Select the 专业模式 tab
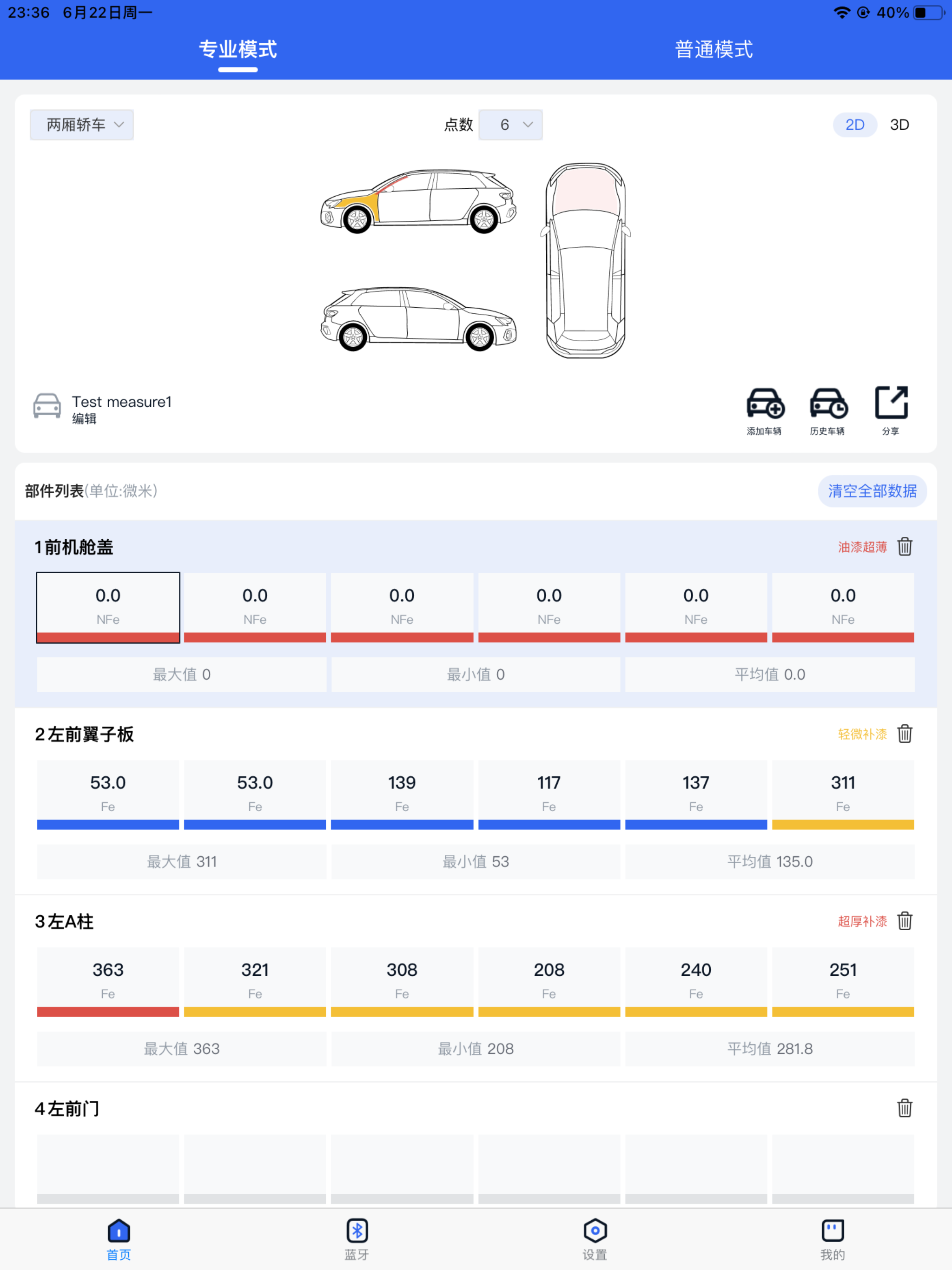This screenshot has width=952, height=1270. [x=238, y=49]
